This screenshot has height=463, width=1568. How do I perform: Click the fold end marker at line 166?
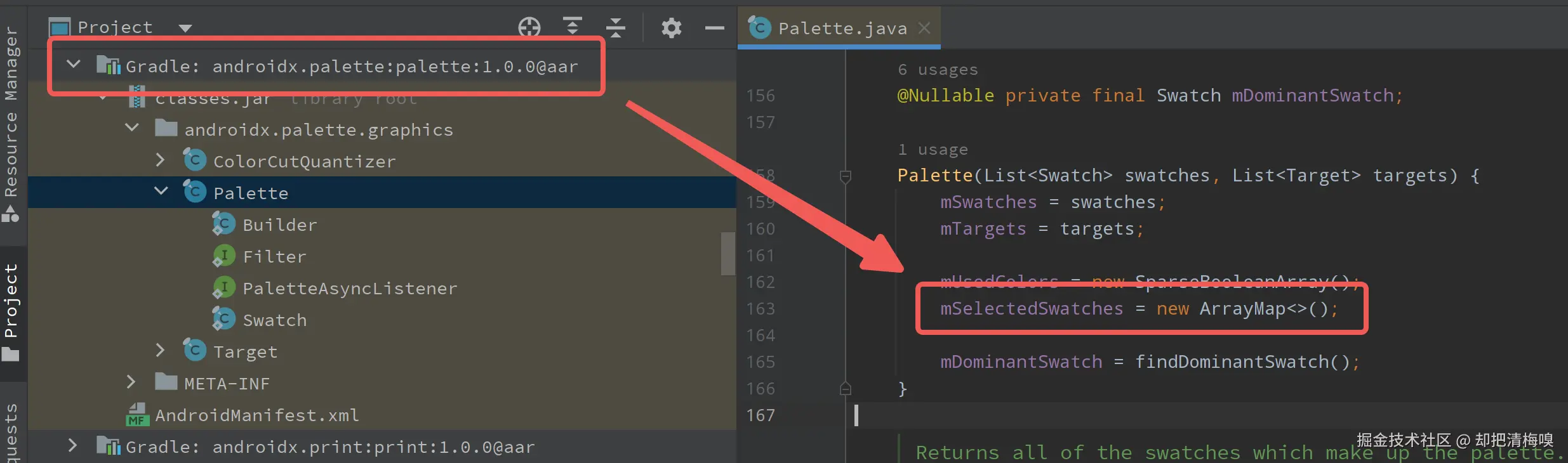coord(845,389)
